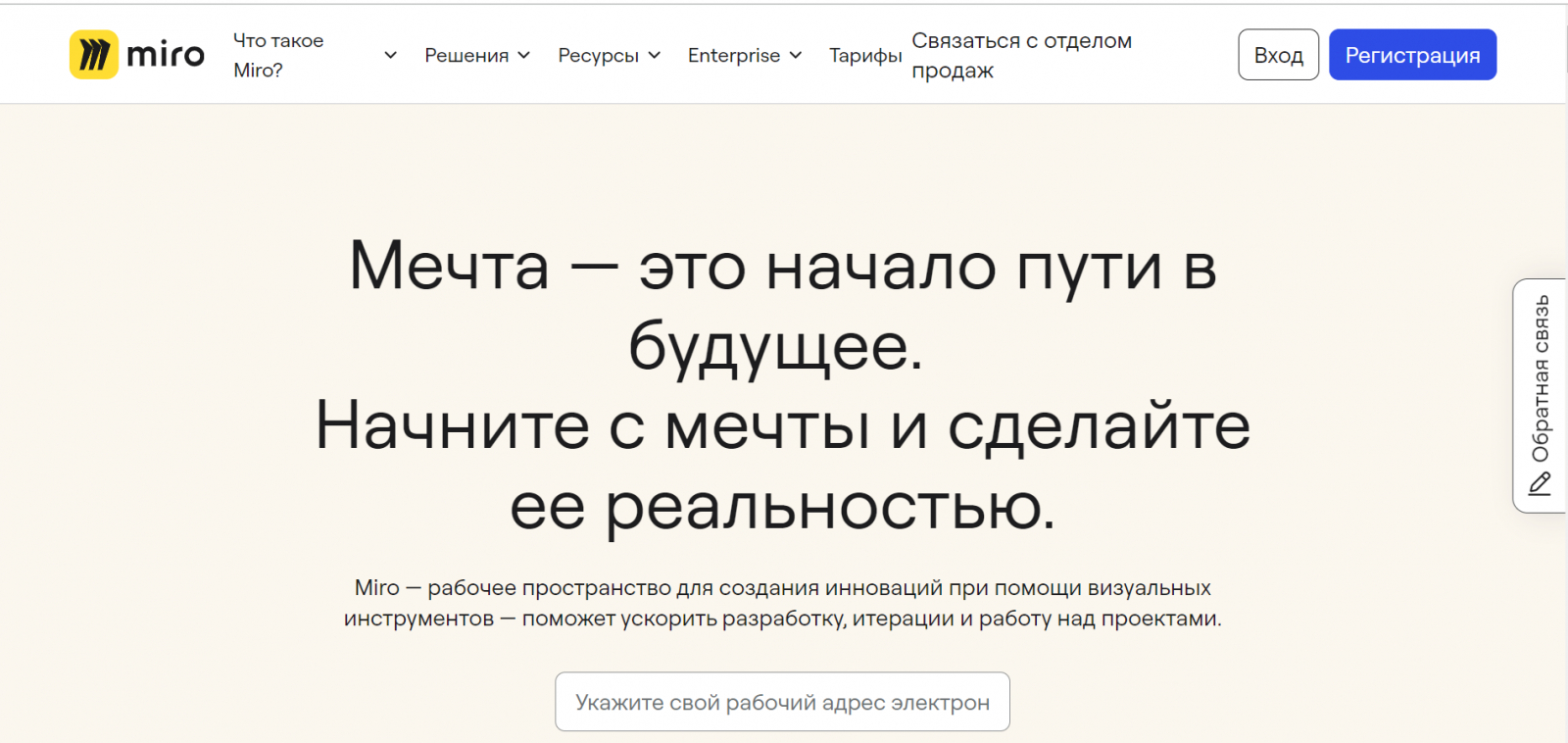
Task: Open the "Обратная связь" feedback tab
Action: click(1540, 396)
